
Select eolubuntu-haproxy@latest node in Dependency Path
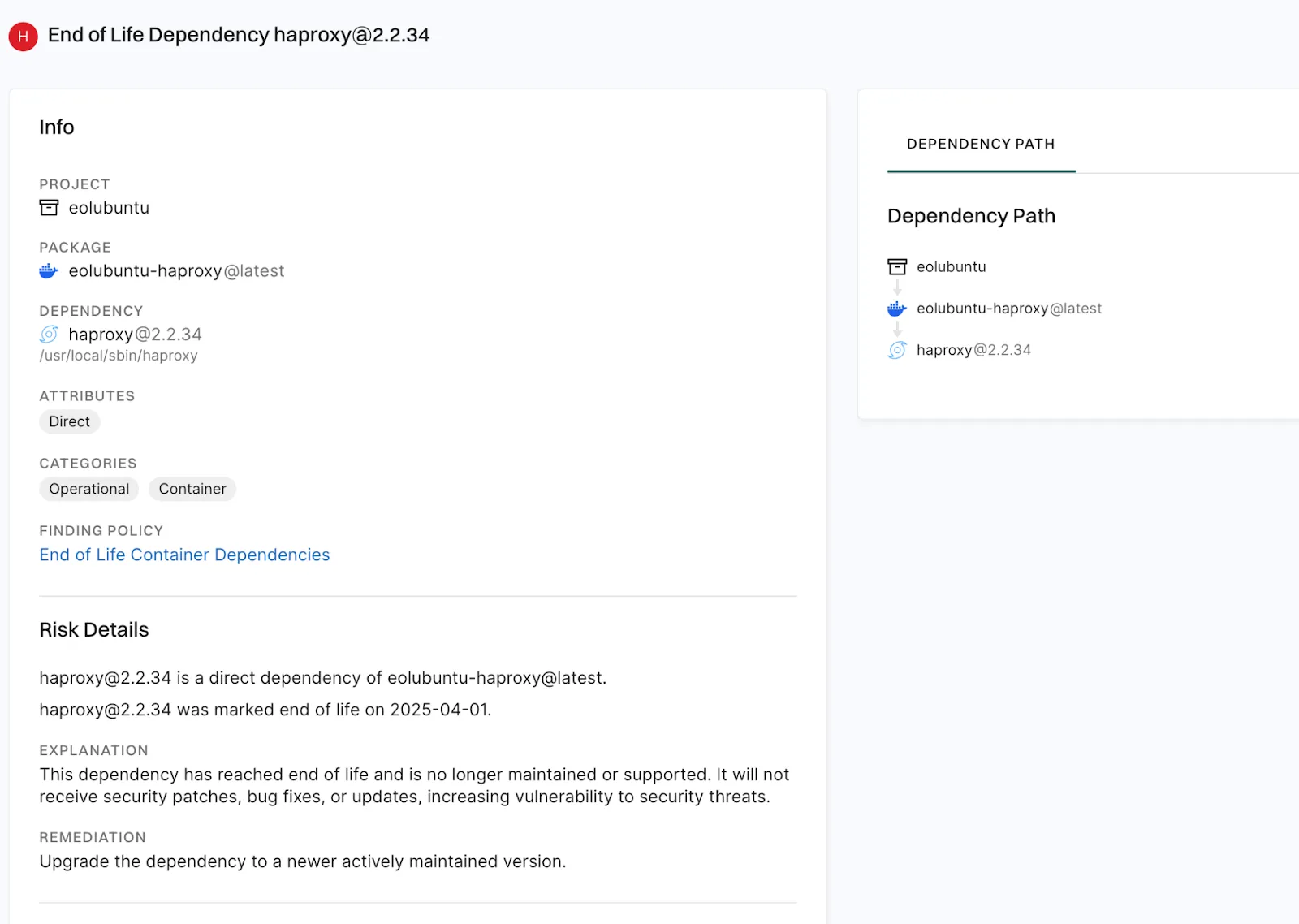(x=1009, y=309)
